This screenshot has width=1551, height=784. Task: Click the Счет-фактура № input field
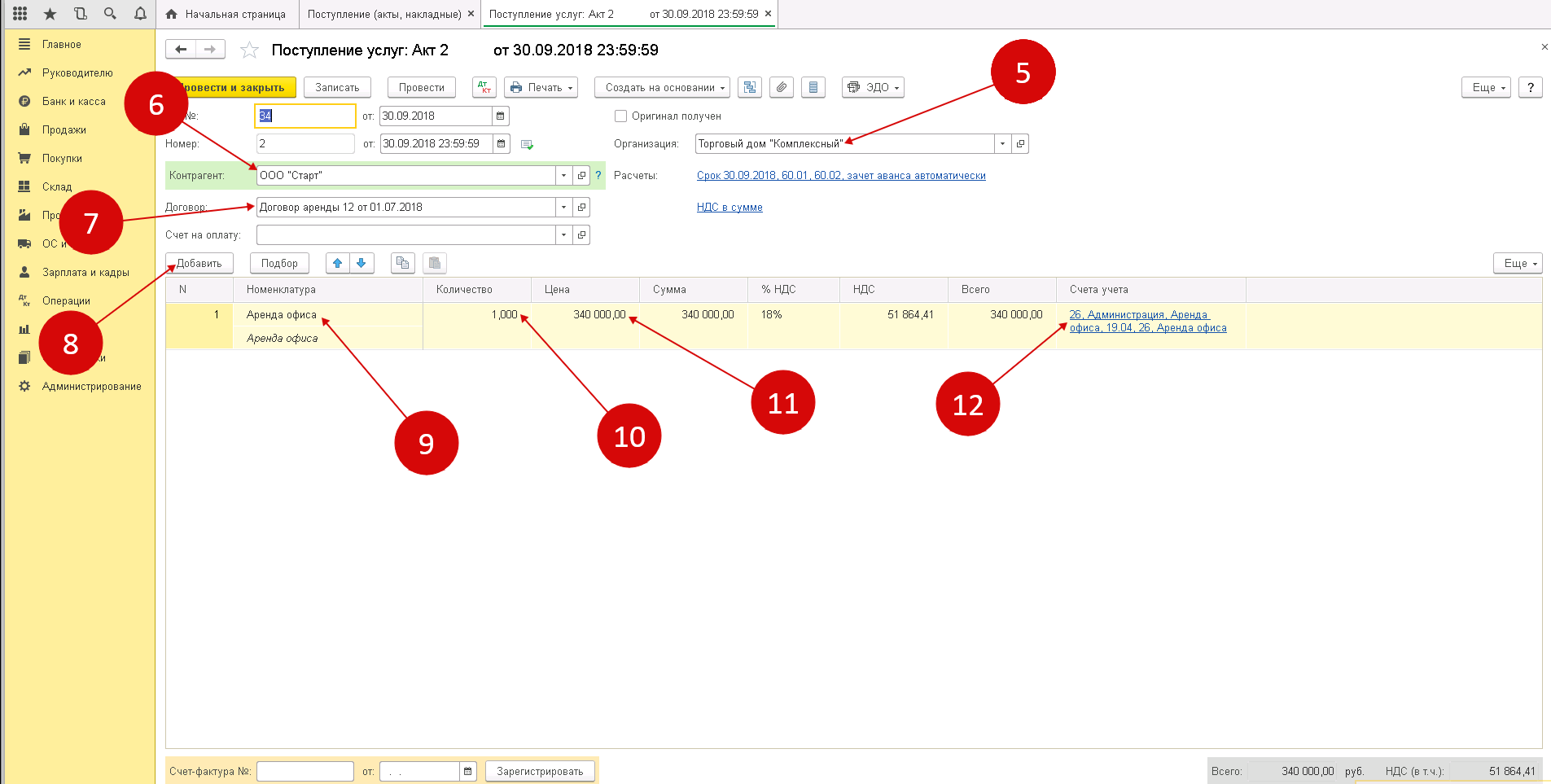(305, 771)
